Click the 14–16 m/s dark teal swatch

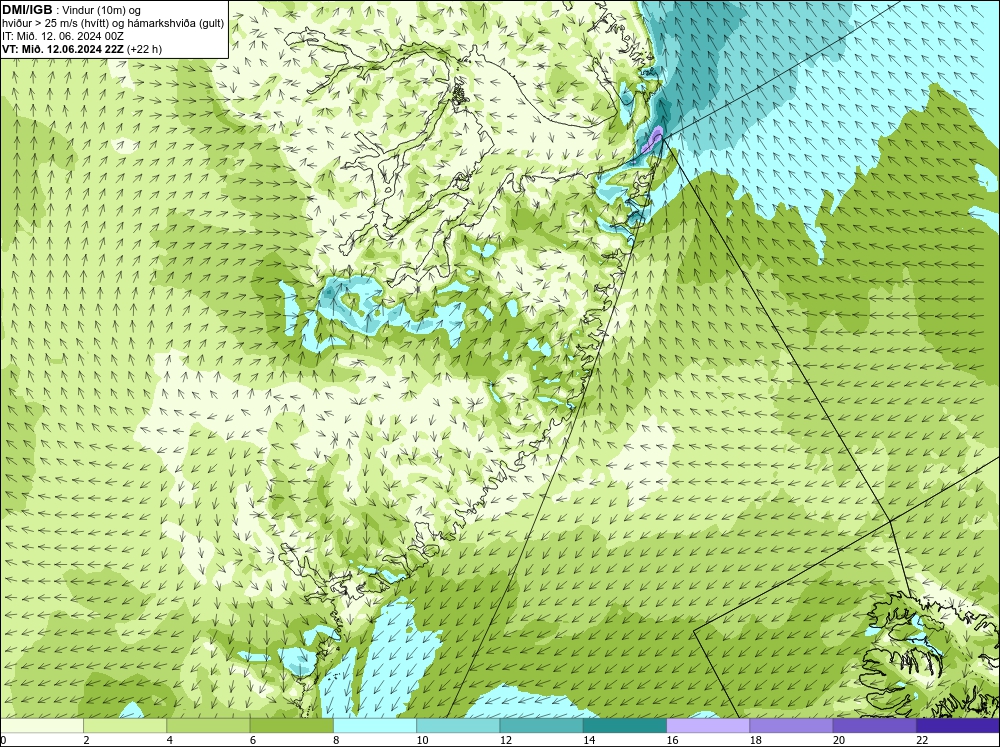pyautogui.click(x=625, y=726)
